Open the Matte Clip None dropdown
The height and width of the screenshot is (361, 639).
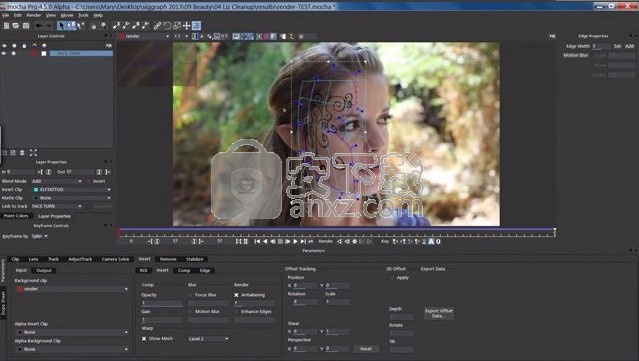[72, 198]
